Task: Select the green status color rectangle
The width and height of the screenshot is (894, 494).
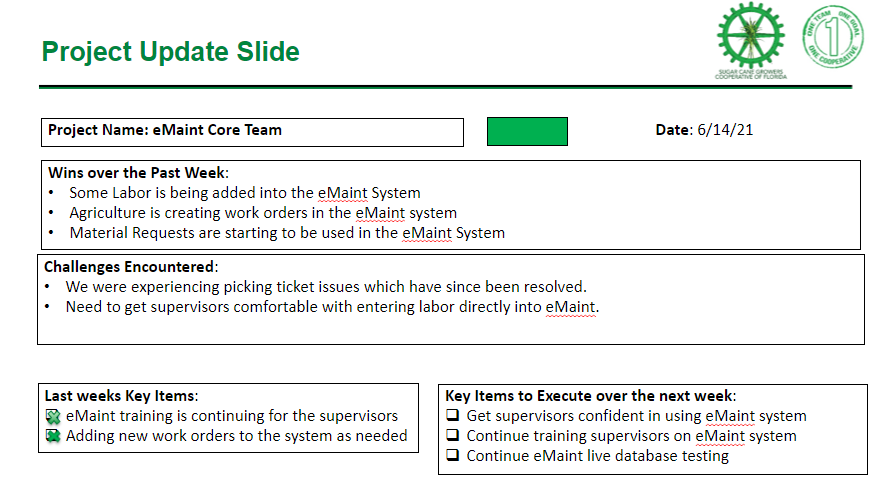Action: (x=527, y=132)
